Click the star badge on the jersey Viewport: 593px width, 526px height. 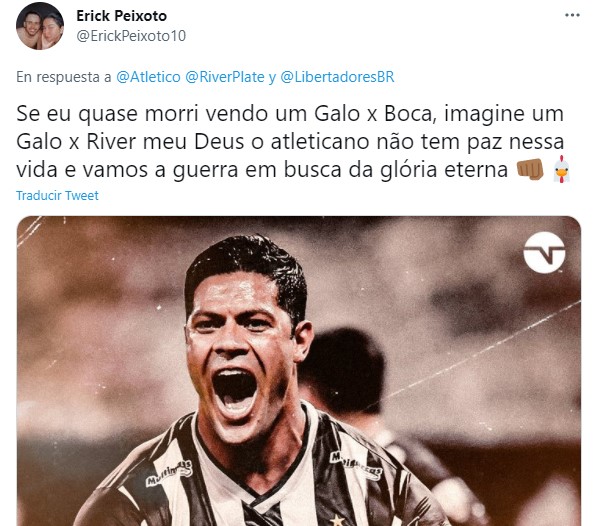[337, 520]
